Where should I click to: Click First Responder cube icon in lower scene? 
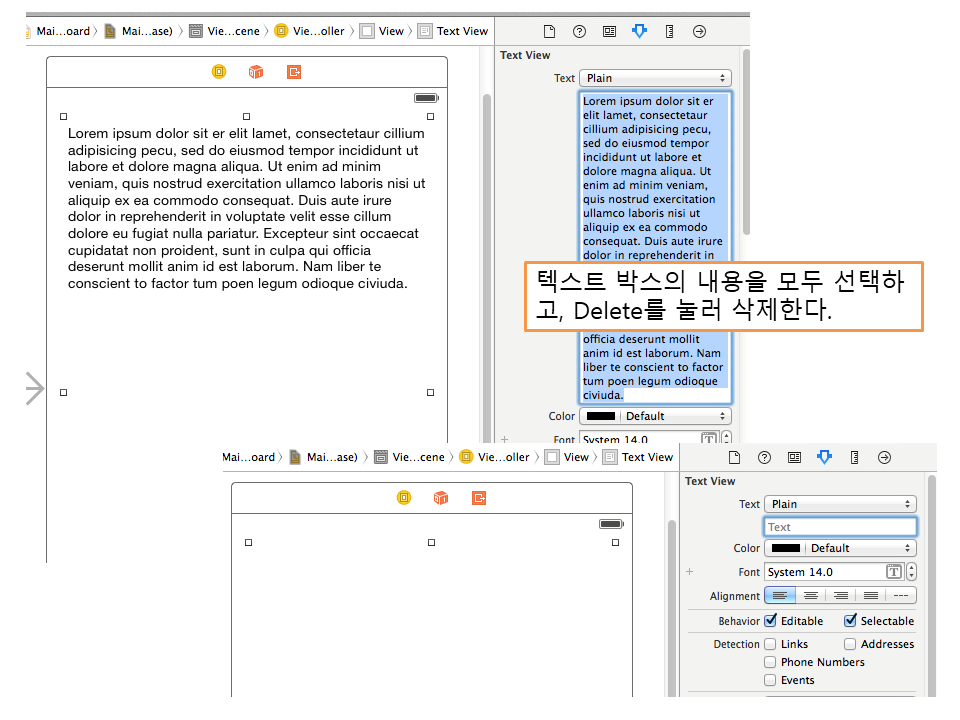(x=441, y=498)
